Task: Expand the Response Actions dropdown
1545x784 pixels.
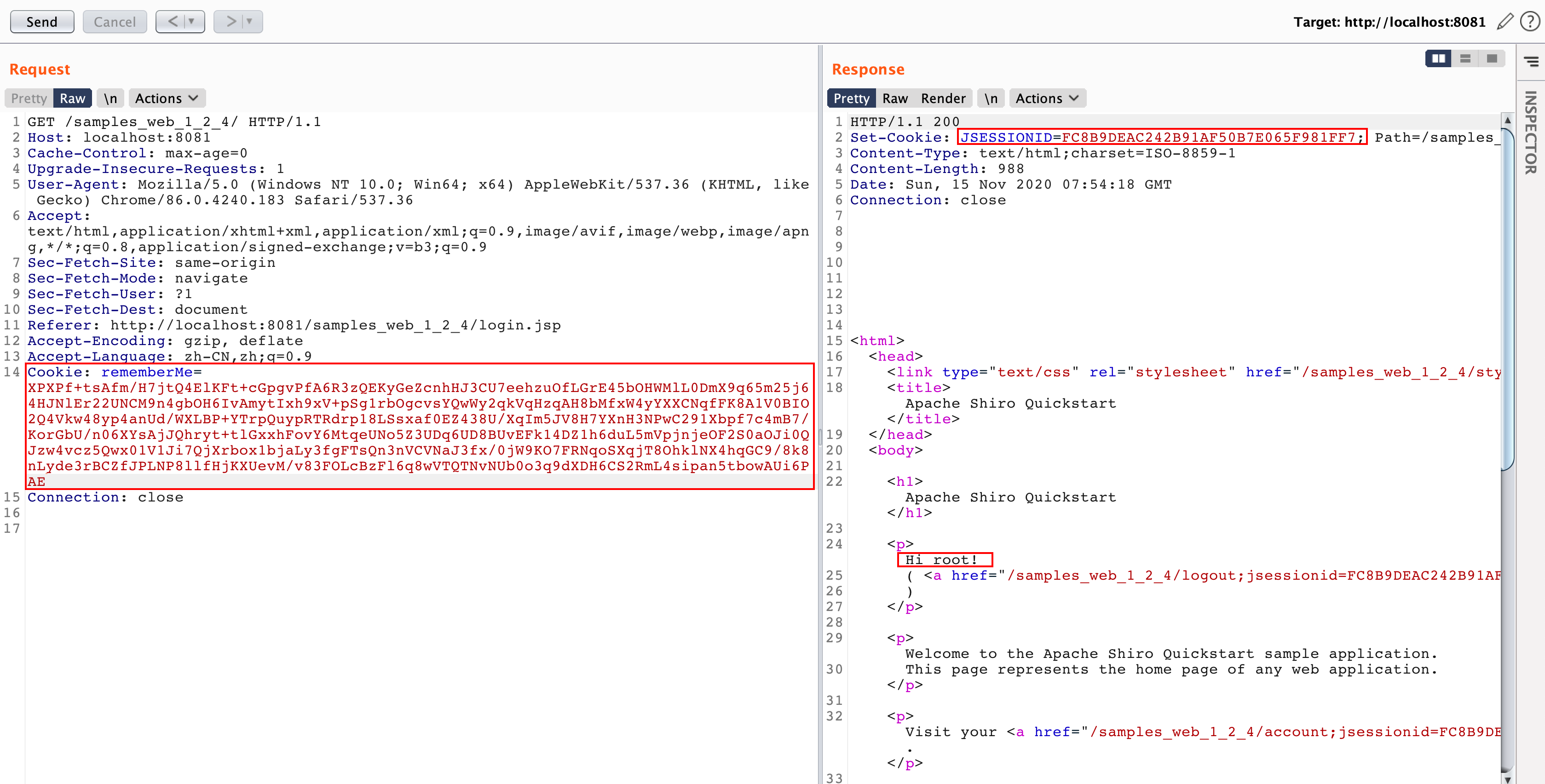Action: point(1047,98)
